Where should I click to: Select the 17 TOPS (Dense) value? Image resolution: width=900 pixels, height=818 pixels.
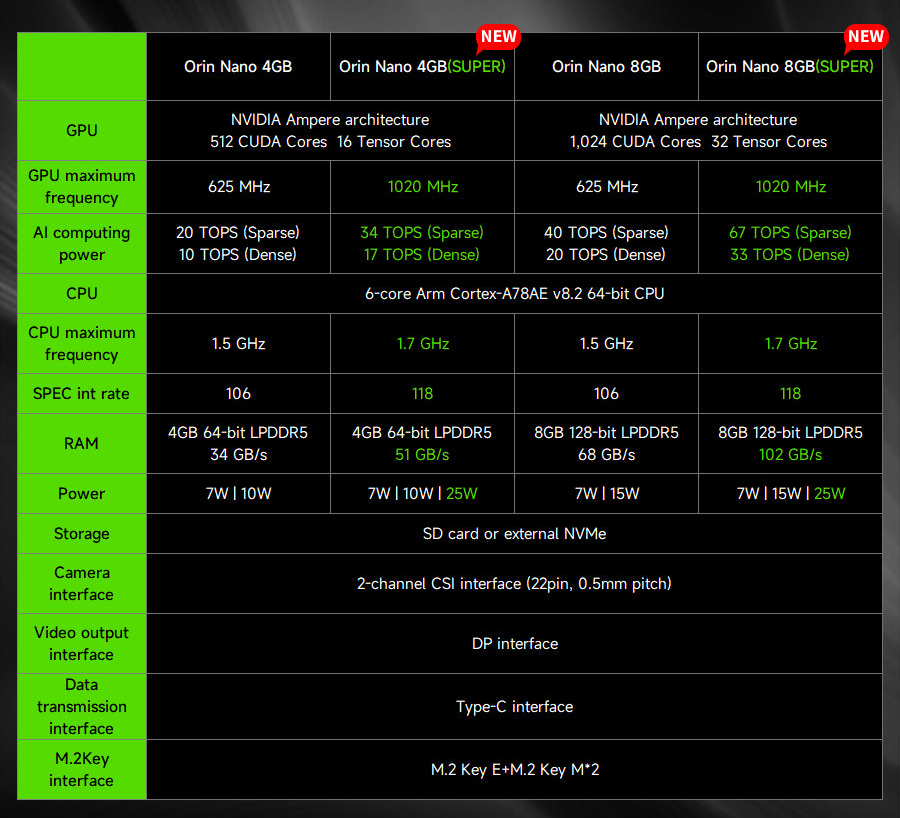coord(422,254)
